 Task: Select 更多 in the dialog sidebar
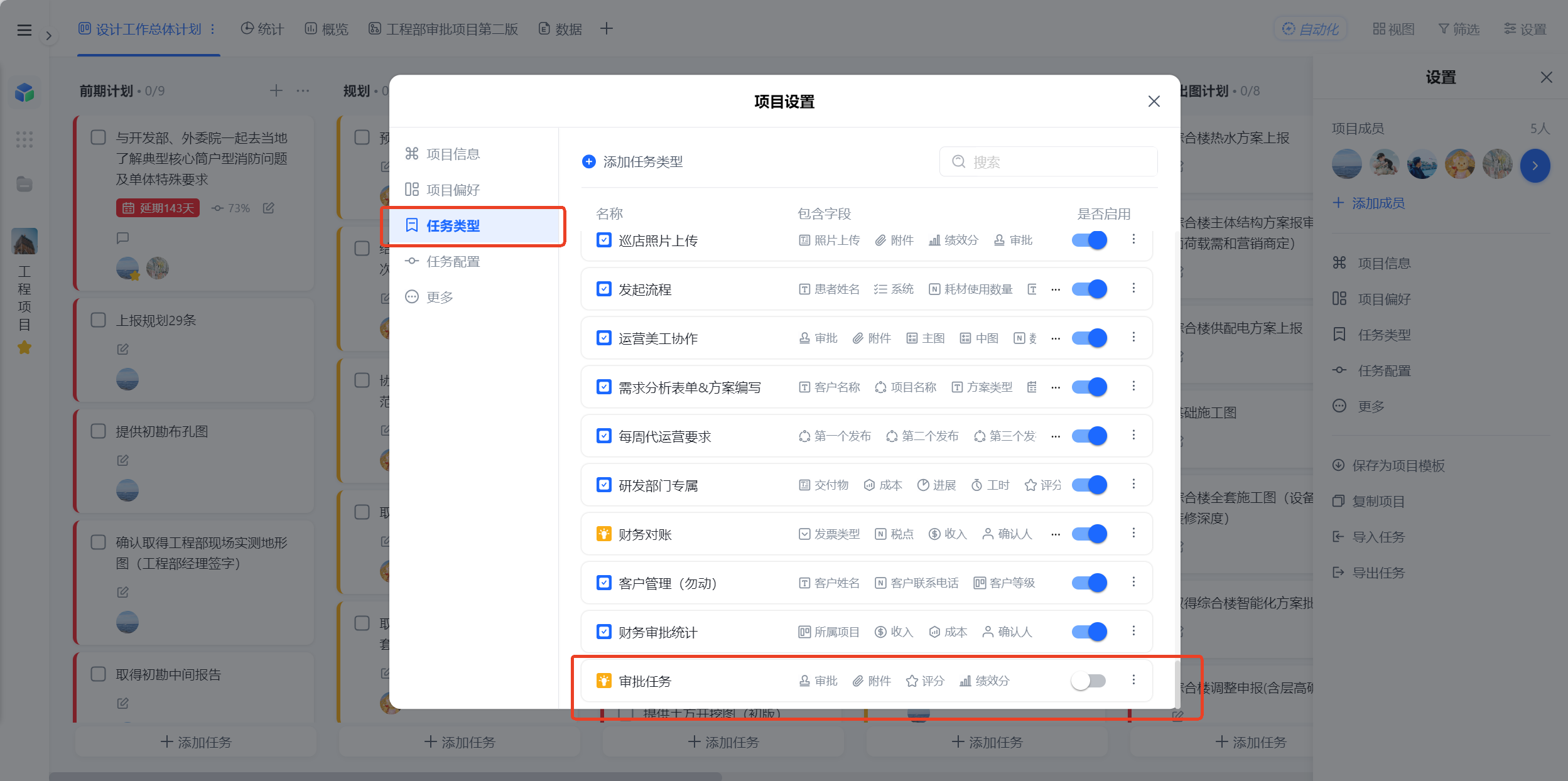473,297
